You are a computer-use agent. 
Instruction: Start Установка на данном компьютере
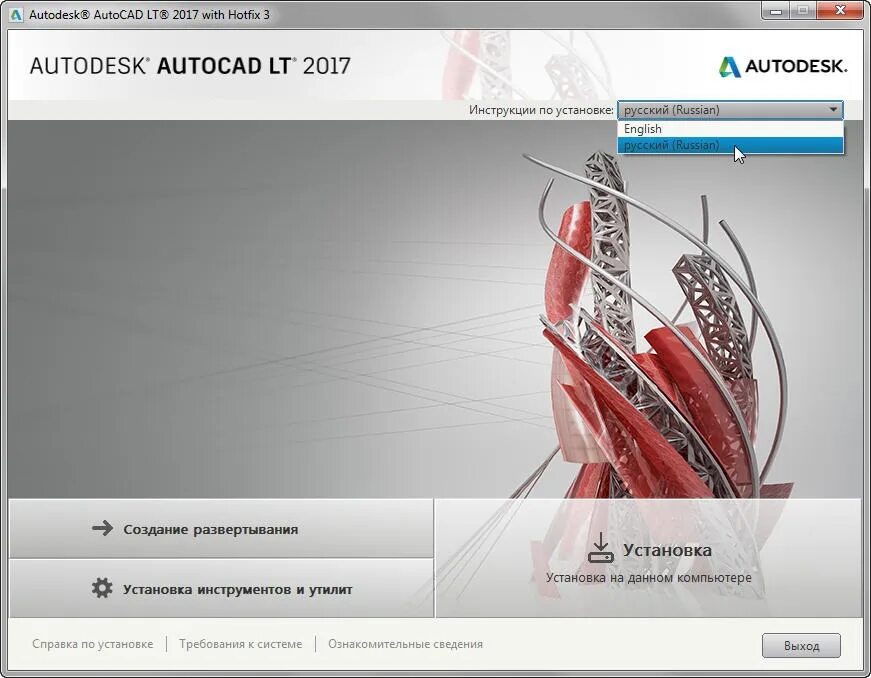[x=649, y=558]
